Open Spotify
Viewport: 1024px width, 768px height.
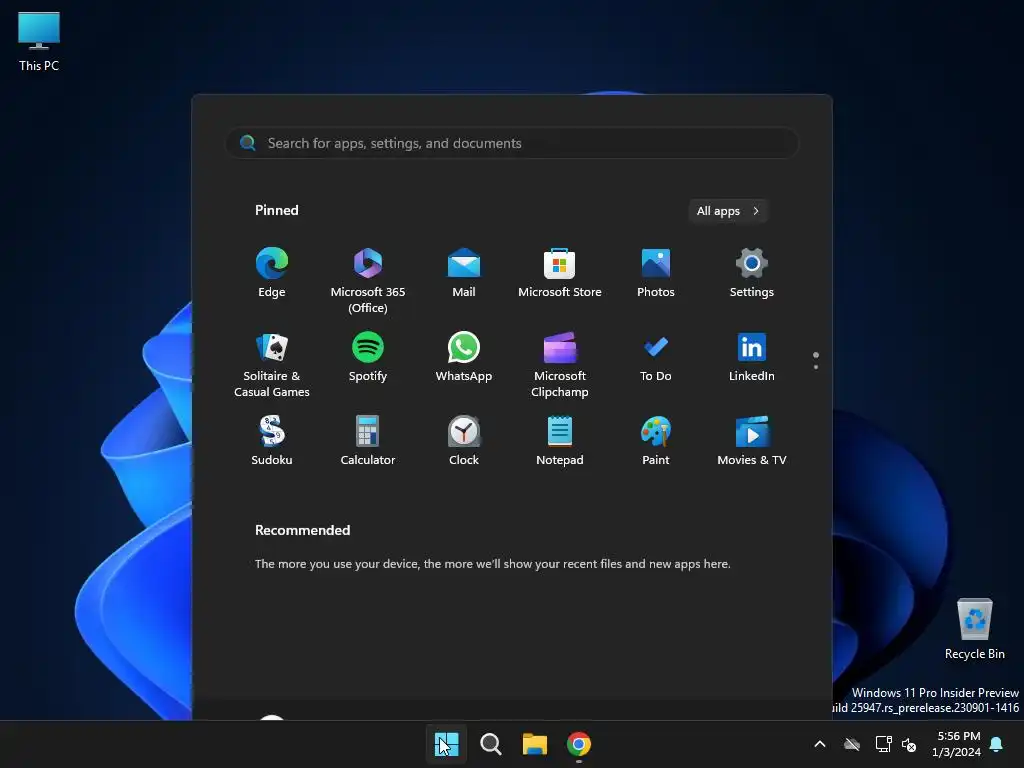[368, 357]
